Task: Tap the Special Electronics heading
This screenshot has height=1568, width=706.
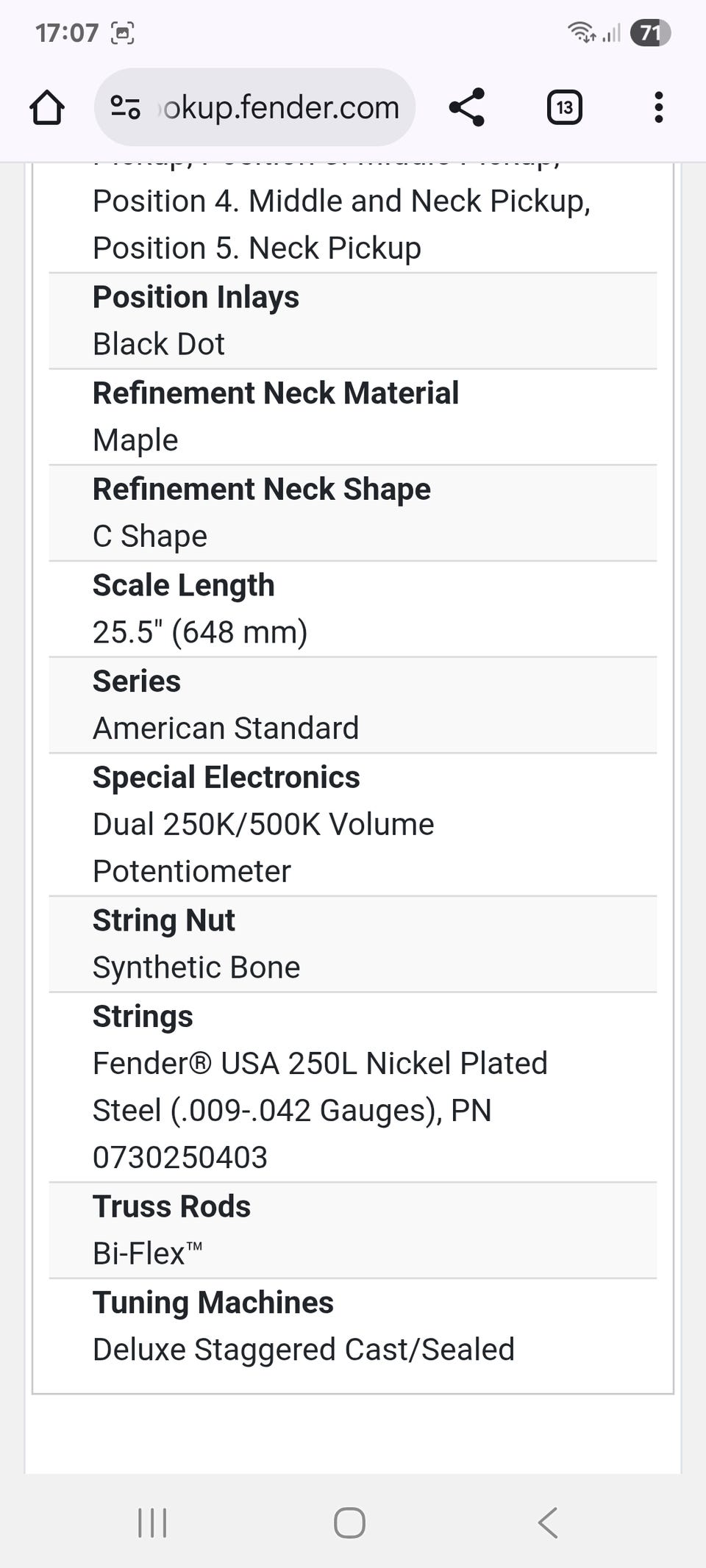Action: tap(226, 777)
